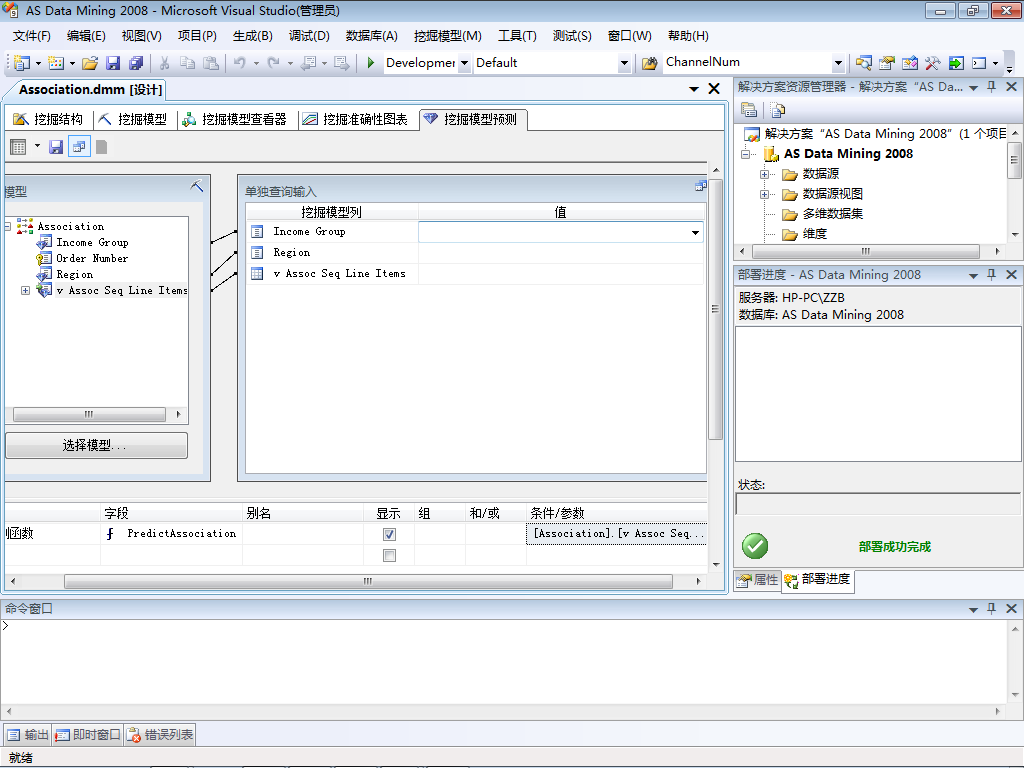Viewport: 1024px width, 768px height.
Task: Click the Copy toolbar icon
Action: [x=187, y=63]
